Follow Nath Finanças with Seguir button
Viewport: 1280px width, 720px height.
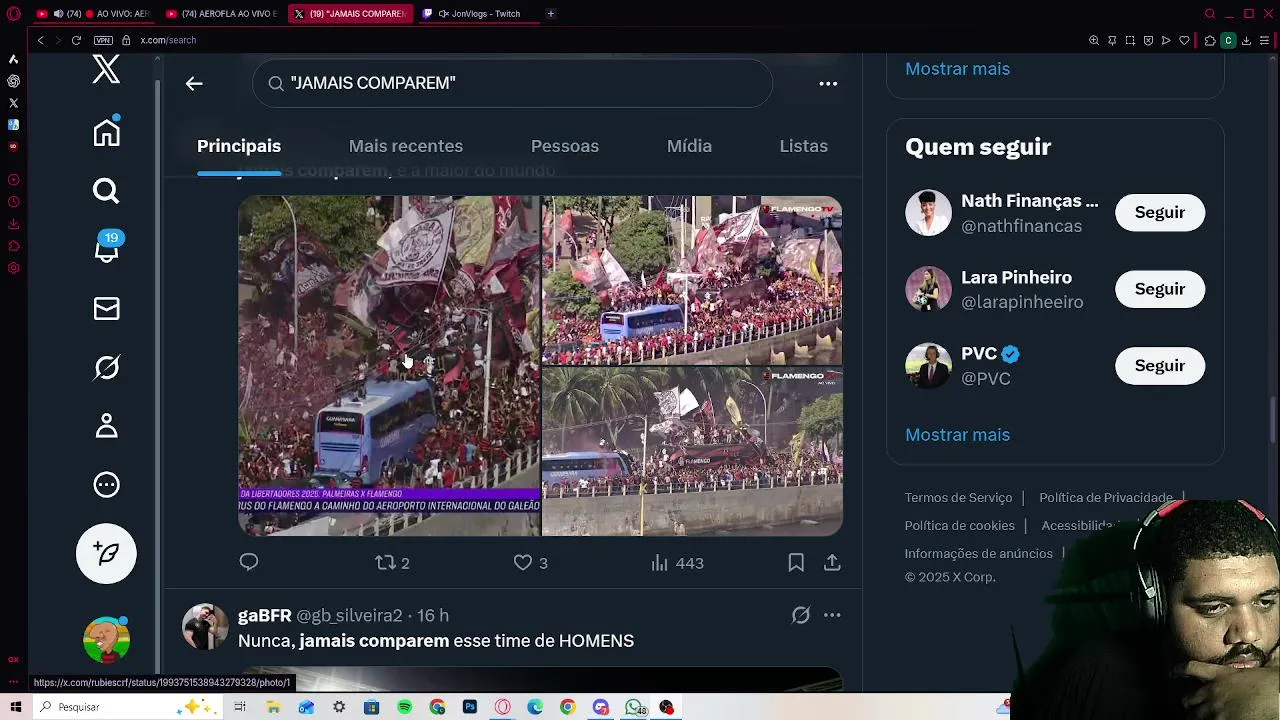(1160, 212)
